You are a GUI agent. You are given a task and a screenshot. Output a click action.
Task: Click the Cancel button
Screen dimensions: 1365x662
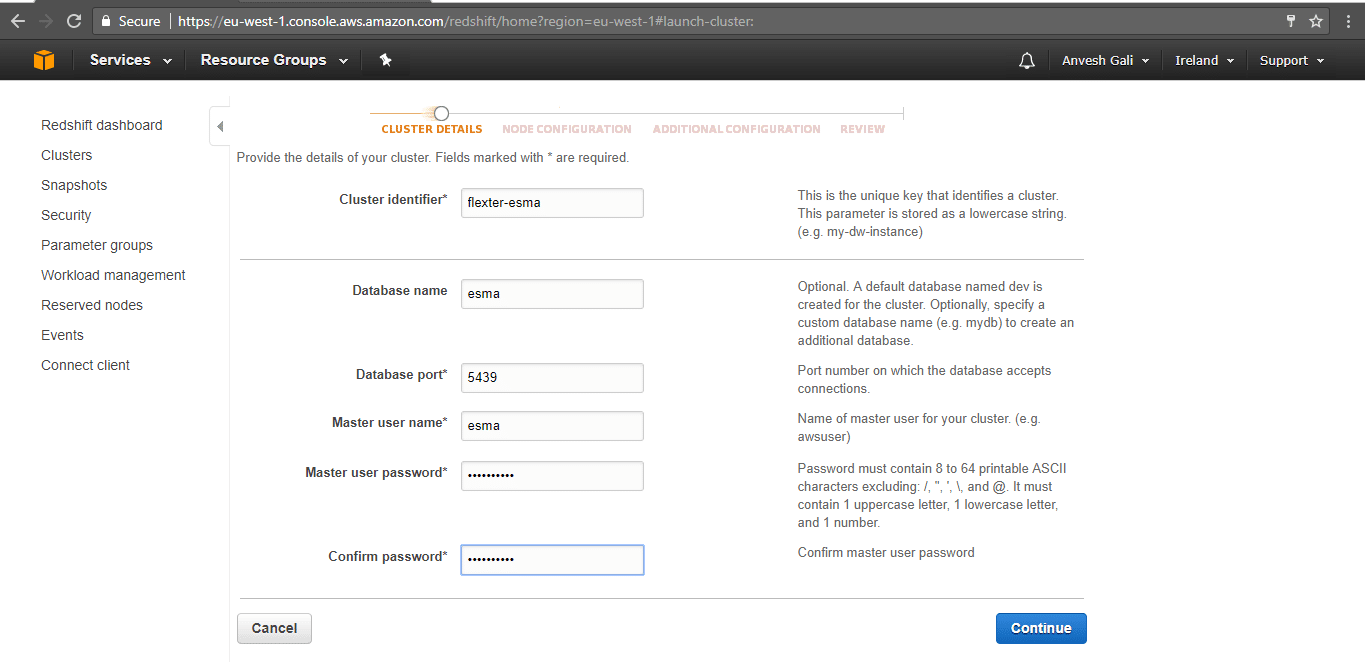tap(274, 628)
